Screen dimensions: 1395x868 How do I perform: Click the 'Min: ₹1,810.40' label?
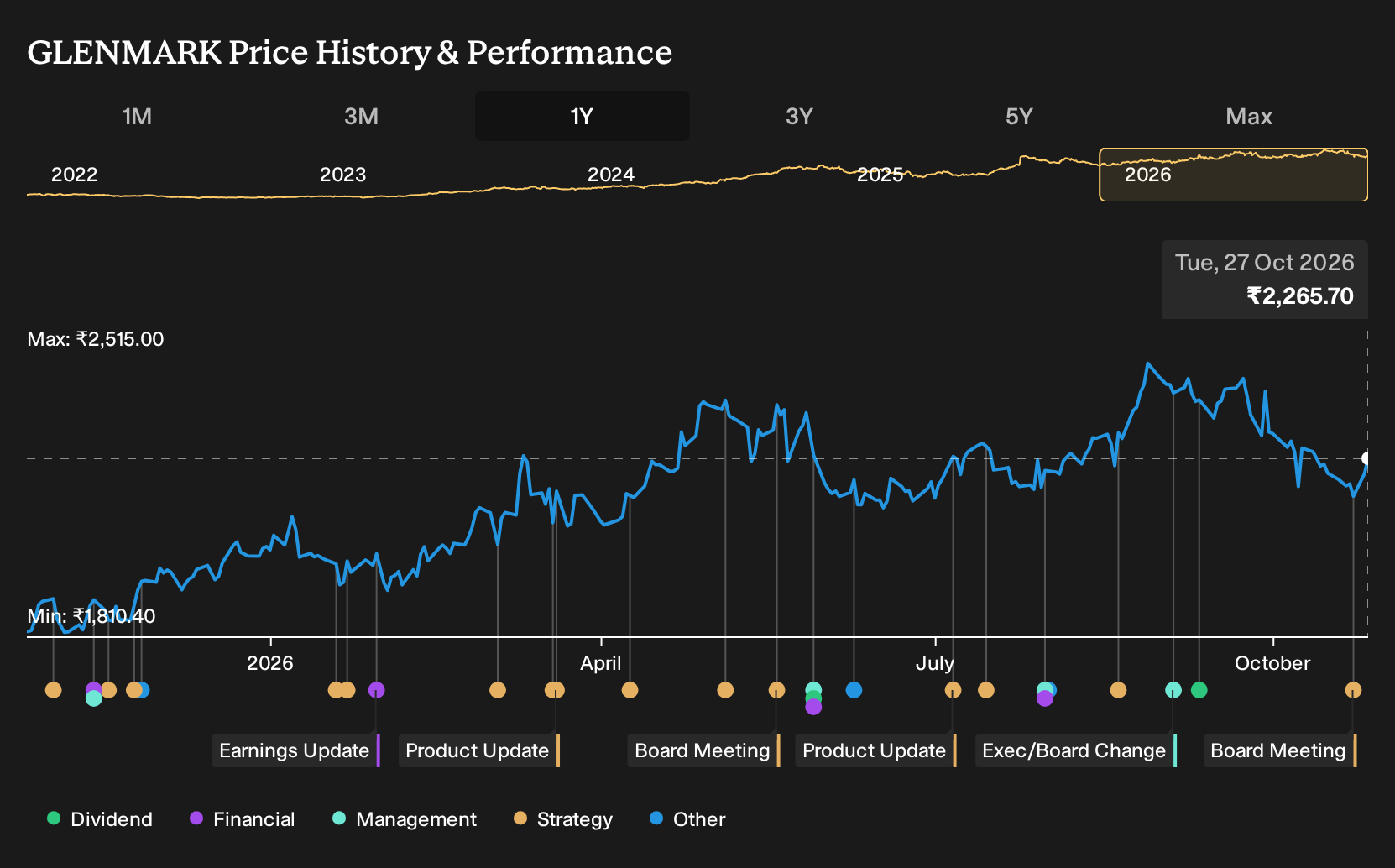tap(91, 616)
